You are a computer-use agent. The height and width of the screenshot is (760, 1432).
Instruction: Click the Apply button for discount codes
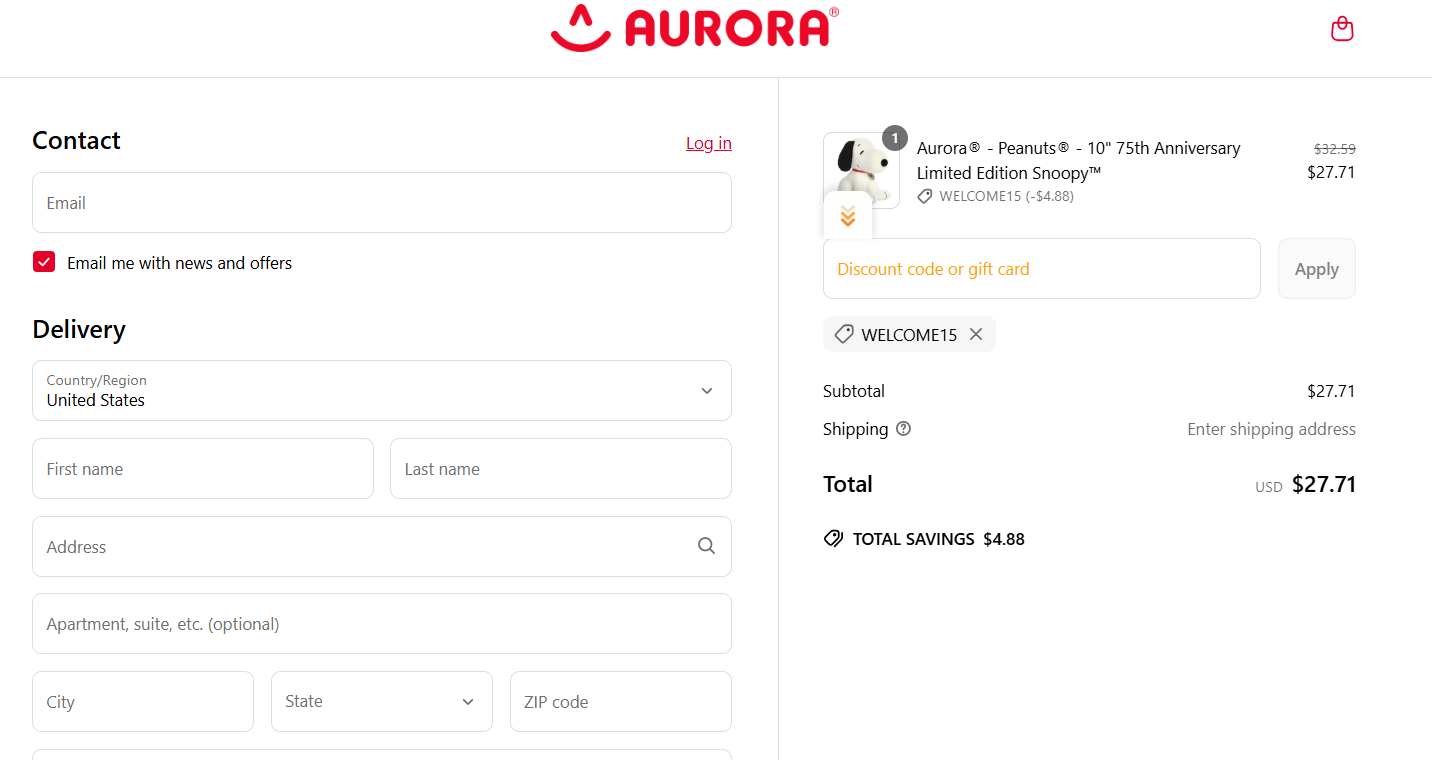point(1316,268)
